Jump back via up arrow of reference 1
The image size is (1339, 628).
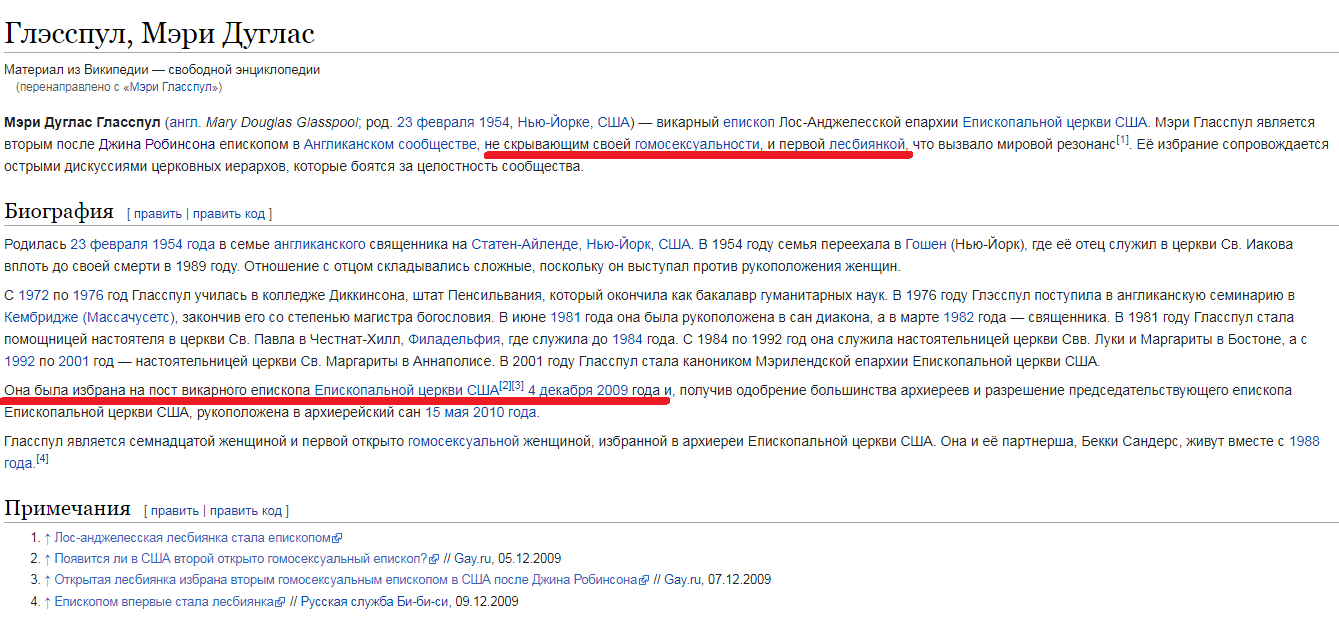coord(47,538)
